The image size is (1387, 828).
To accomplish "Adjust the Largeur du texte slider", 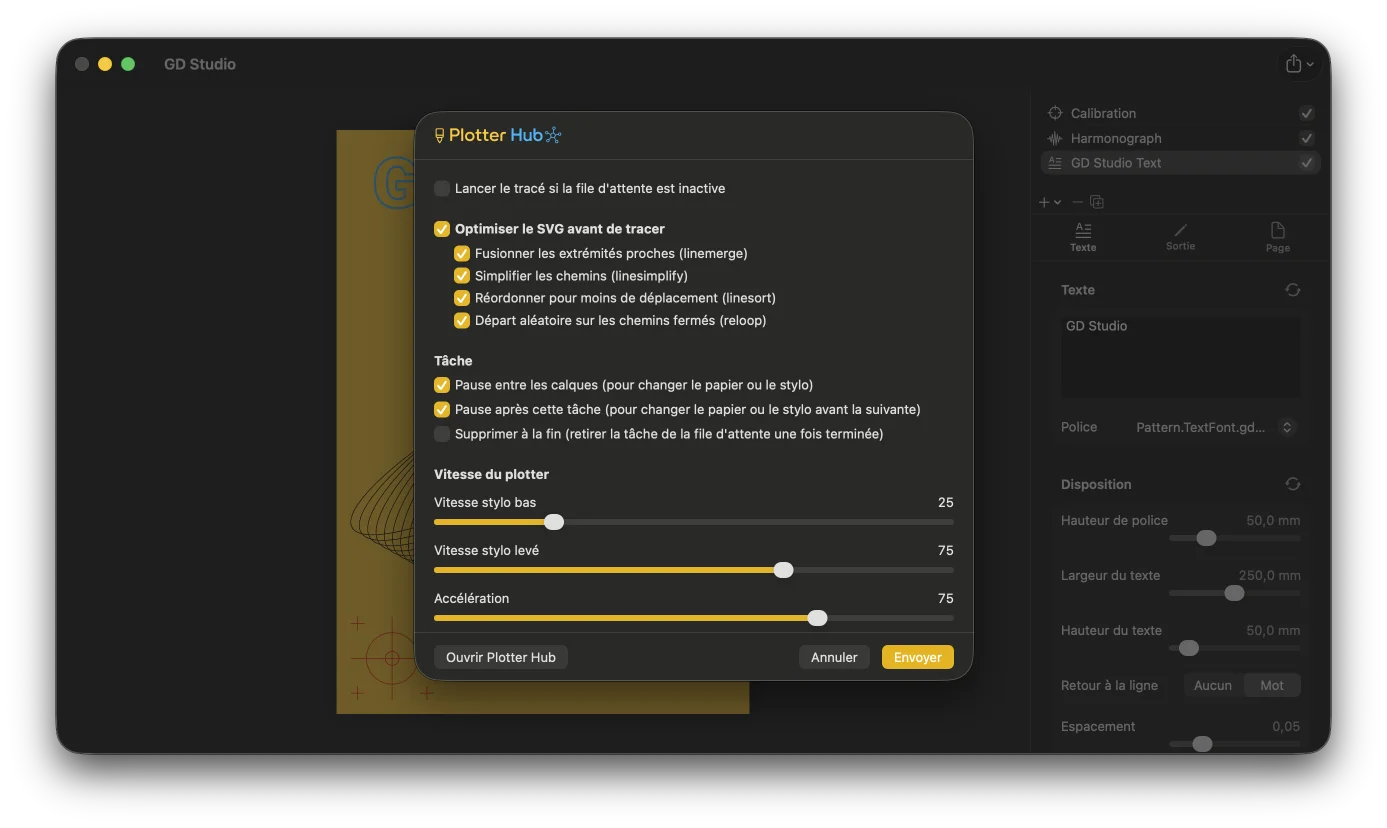I will click(1234, 593).
